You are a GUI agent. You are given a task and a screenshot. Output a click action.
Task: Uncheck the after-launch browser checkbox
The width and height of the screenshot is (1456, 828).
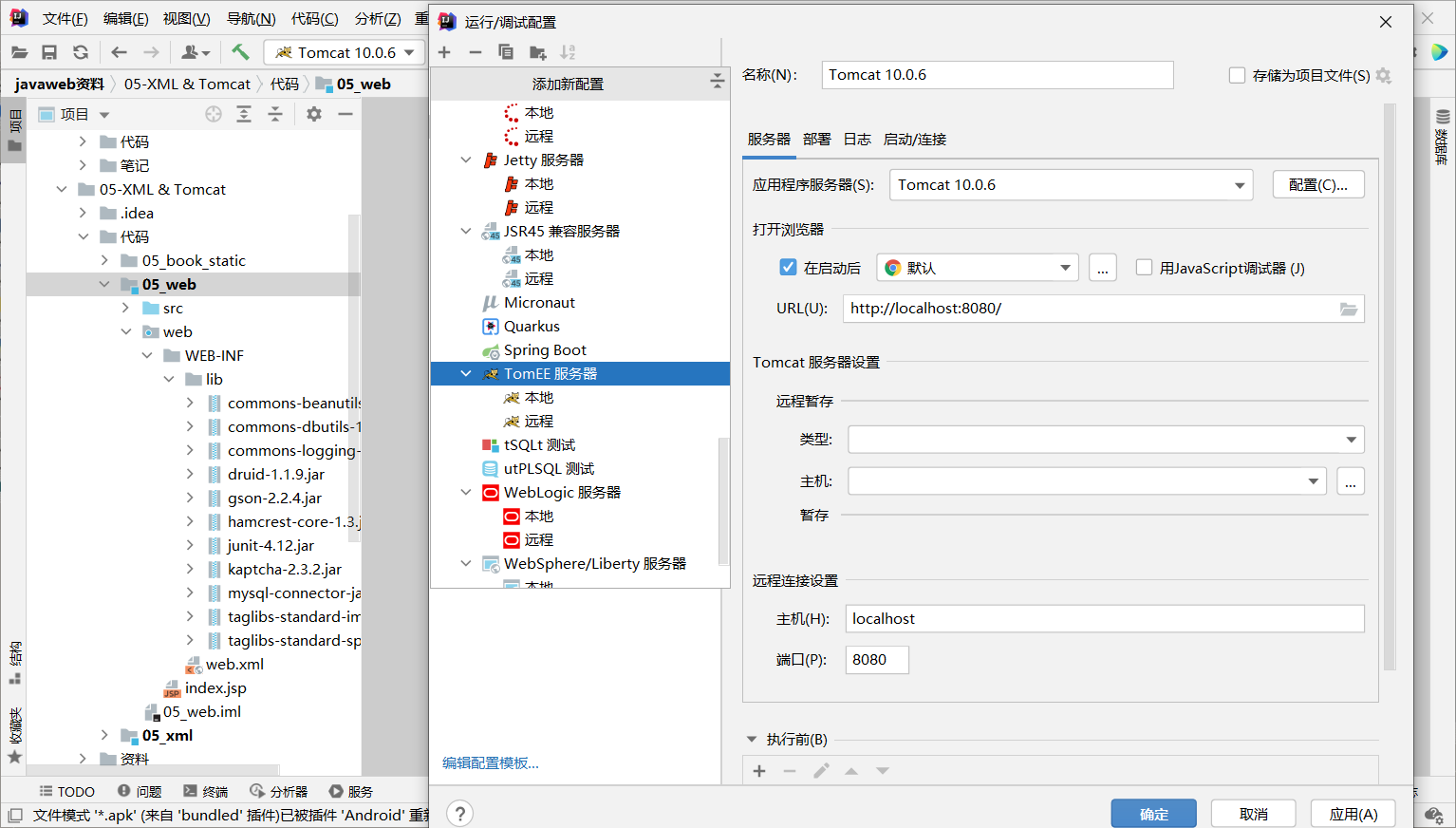[788, 267]
